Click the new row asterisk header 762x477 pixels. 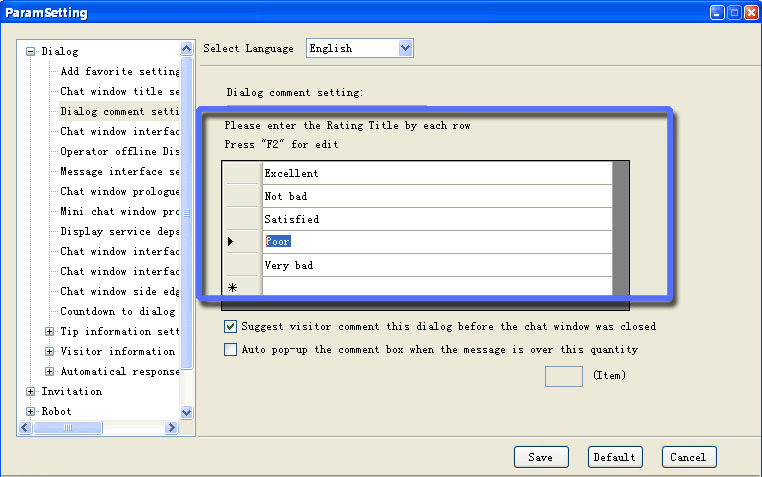(242, 287)
